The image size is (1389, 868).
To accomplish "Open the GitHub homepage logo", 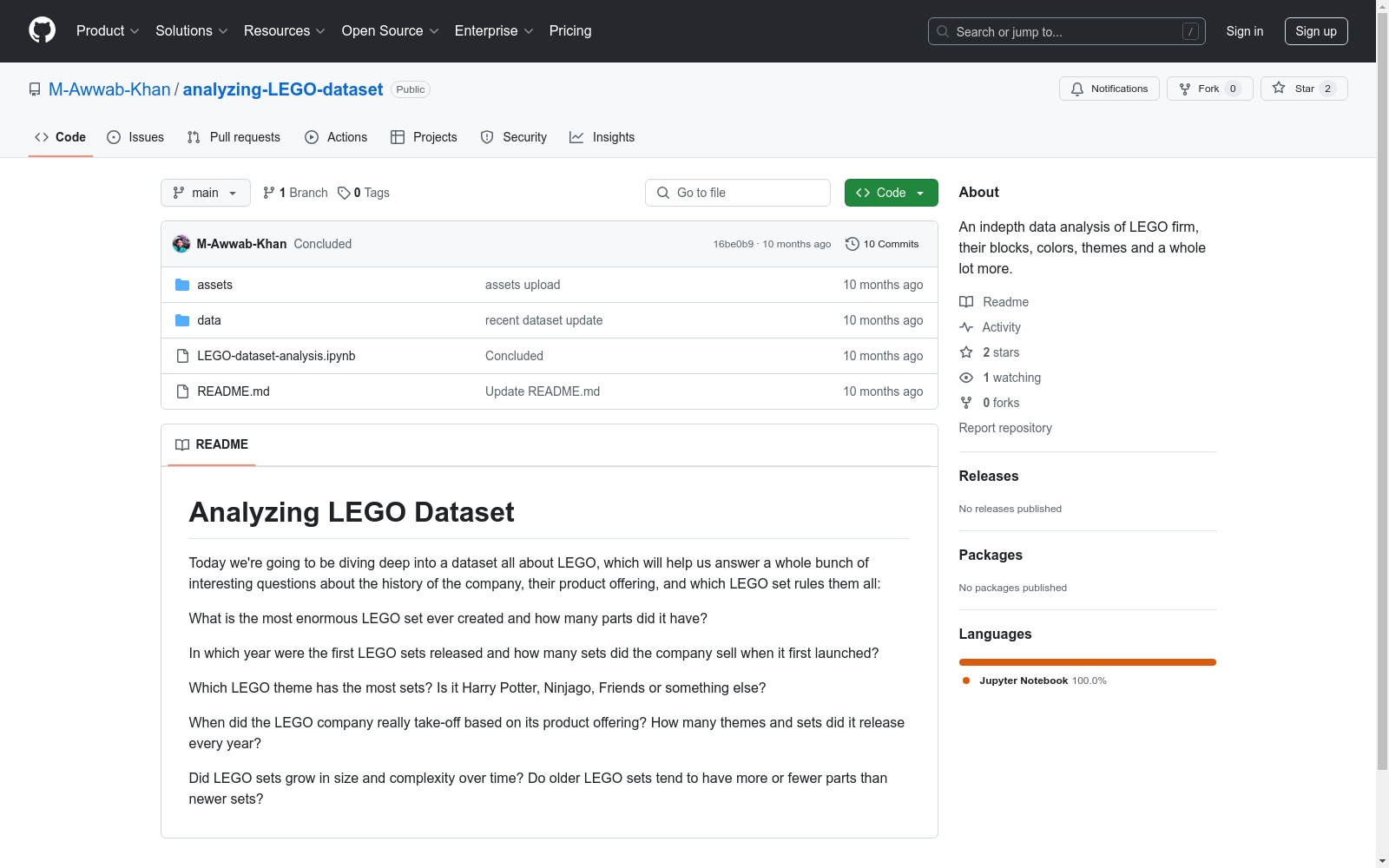I will [x=42, y=30].
